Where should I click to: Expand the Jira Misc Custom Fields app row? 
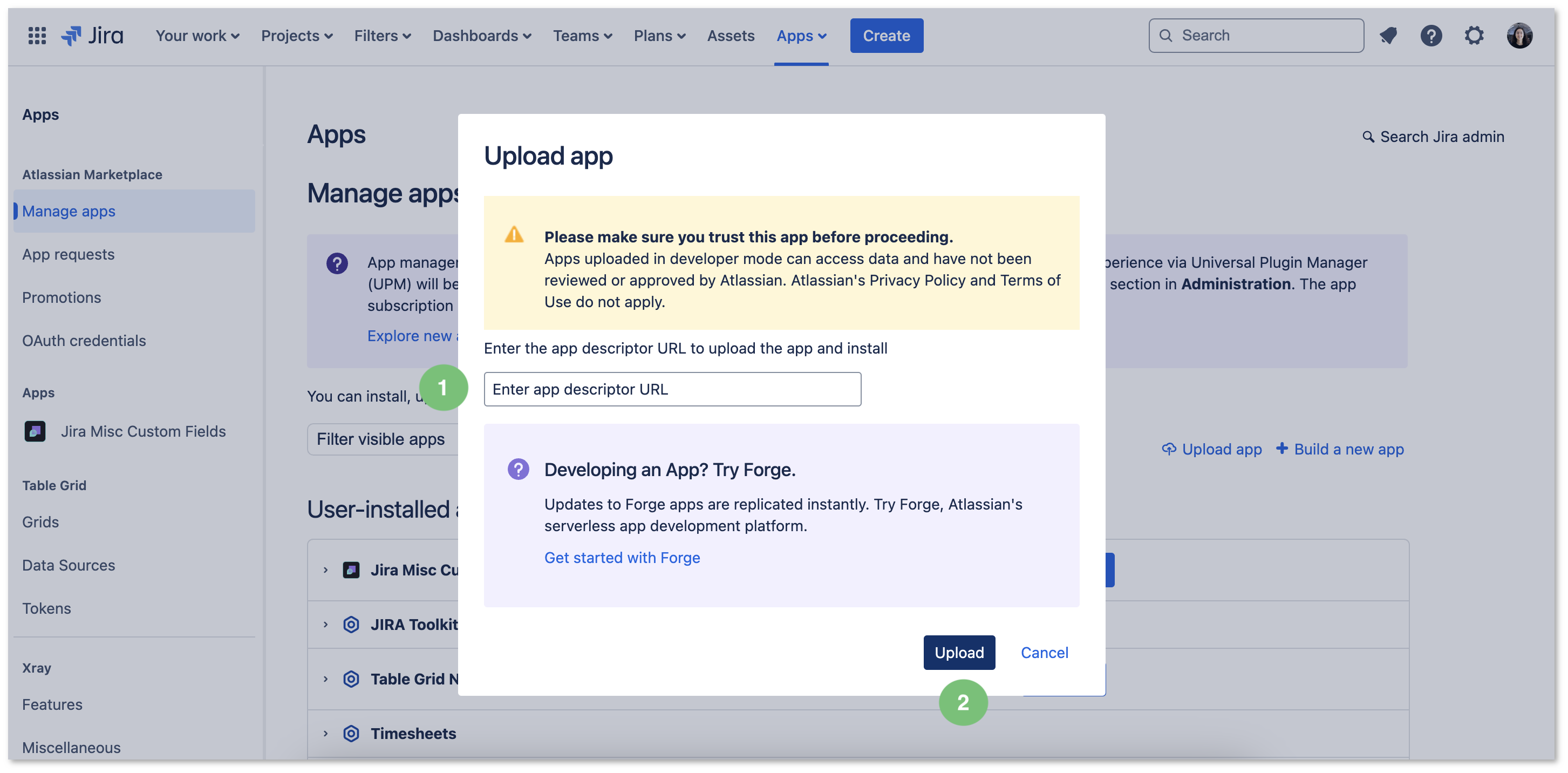tap(326, 570)
